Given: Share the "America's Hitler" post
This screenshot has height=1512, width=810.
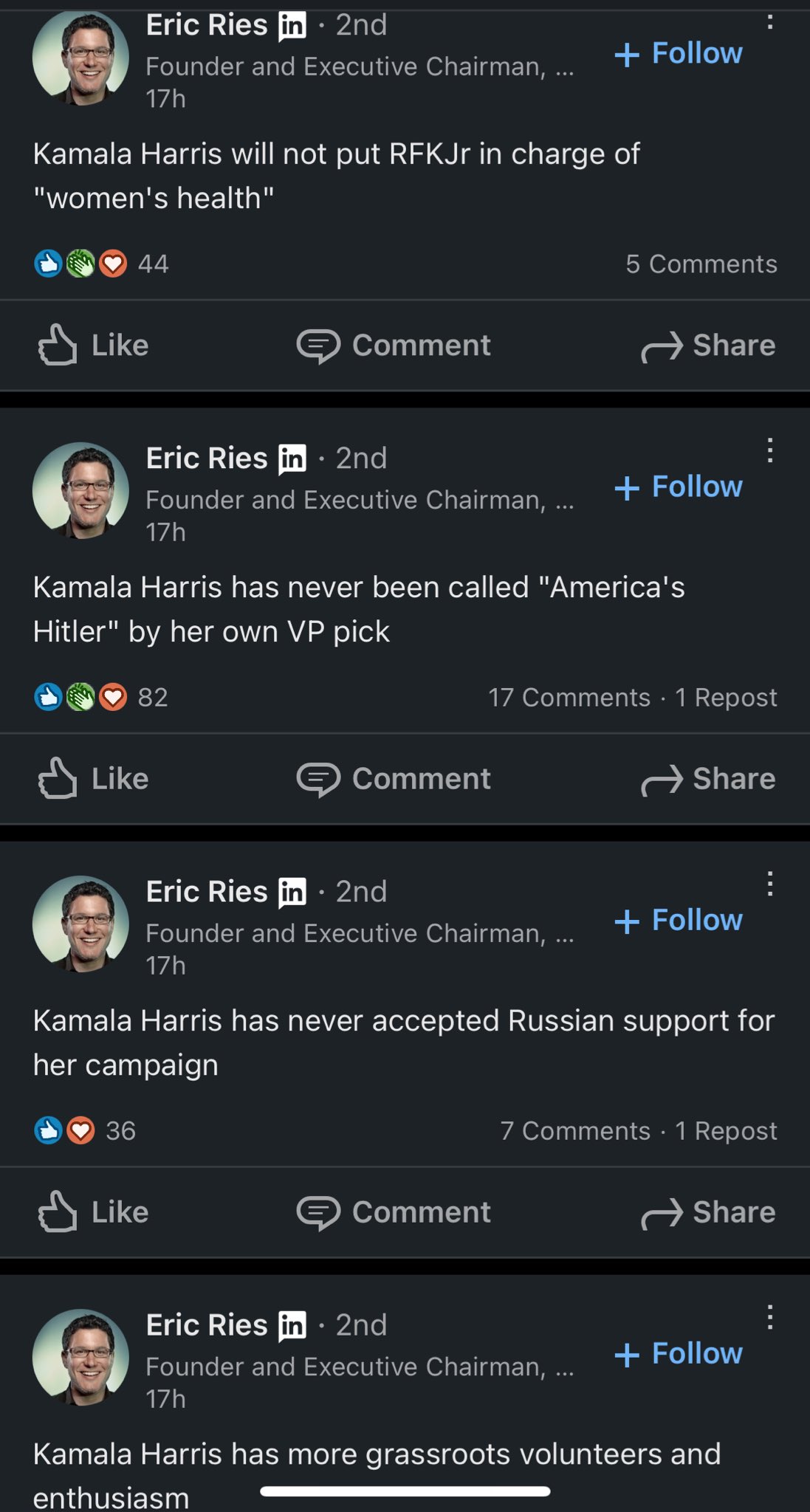Looking at the screenshot, I should click(x=708, y=779).
